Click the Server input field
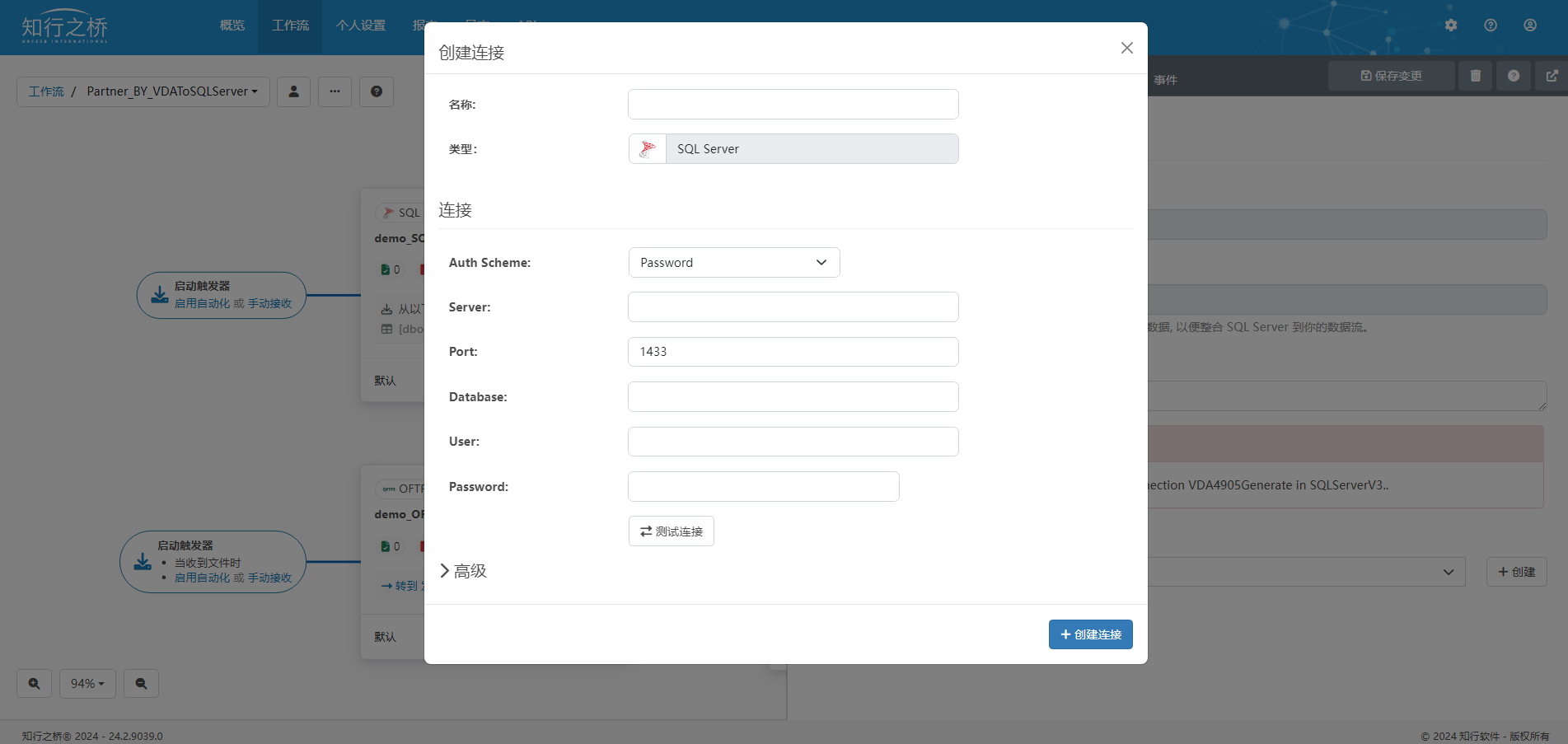This screenshot has height=744, width=1568. [x=793, y=307]
